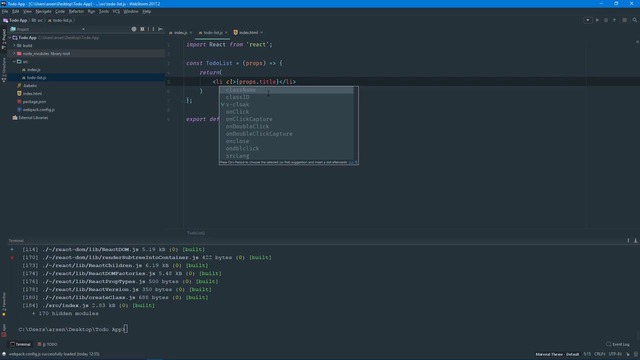Choose classID from the autocomplete list

(x=287, y=97)
